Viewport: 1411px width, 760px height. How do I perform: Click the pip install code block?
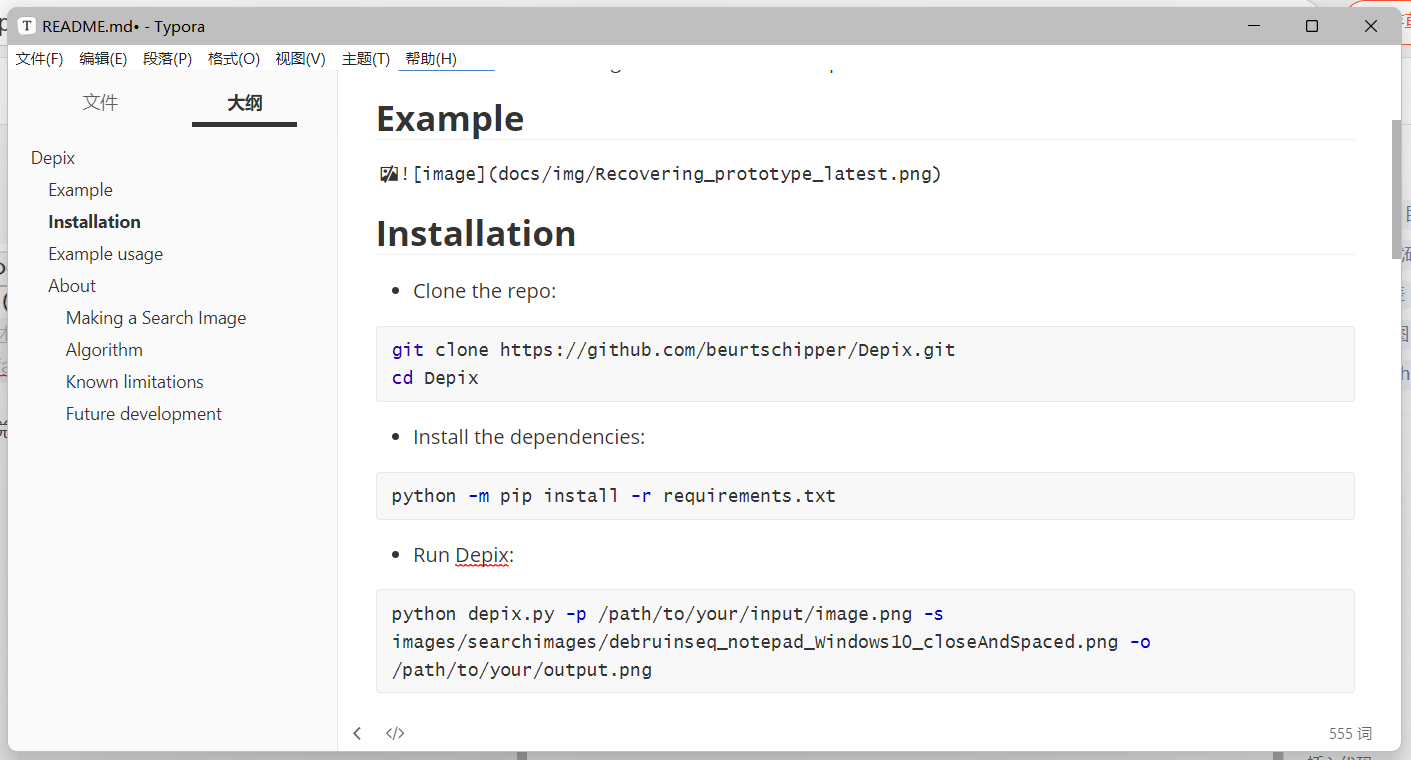tap(865, 496)
